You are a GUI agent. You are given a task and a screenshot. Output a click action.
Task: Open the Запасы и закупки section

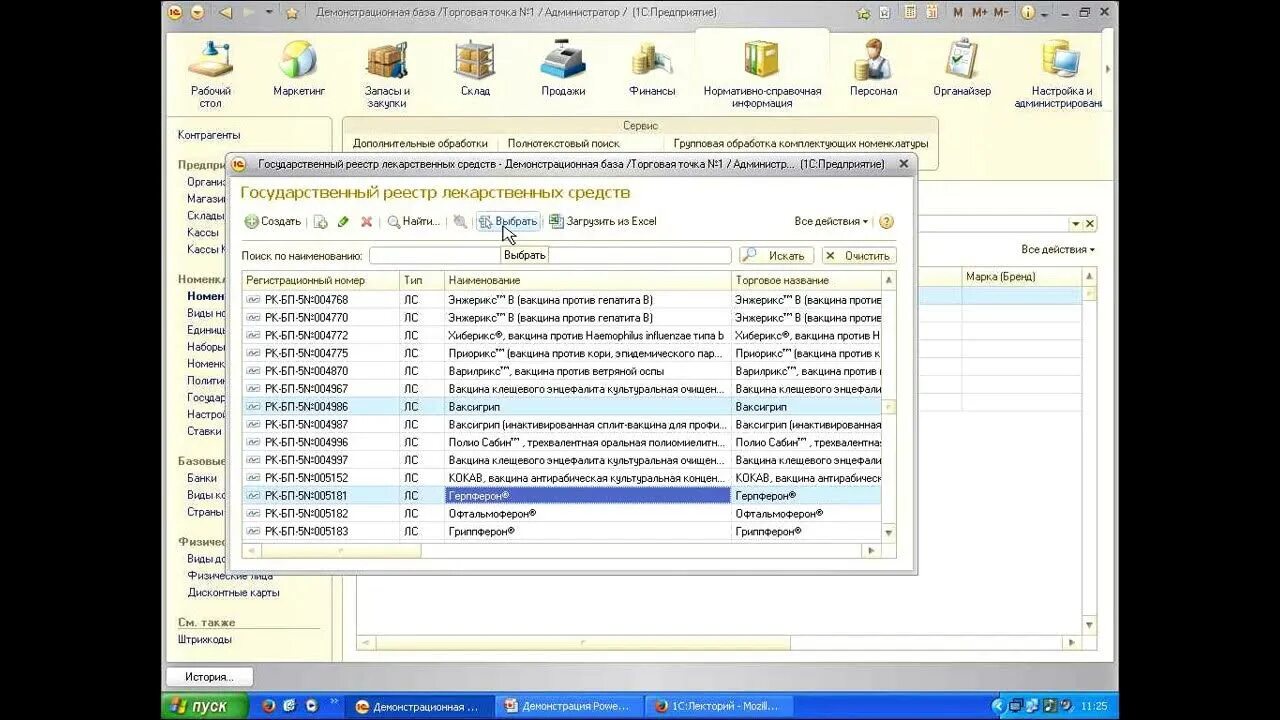click(x=387, y=75)
